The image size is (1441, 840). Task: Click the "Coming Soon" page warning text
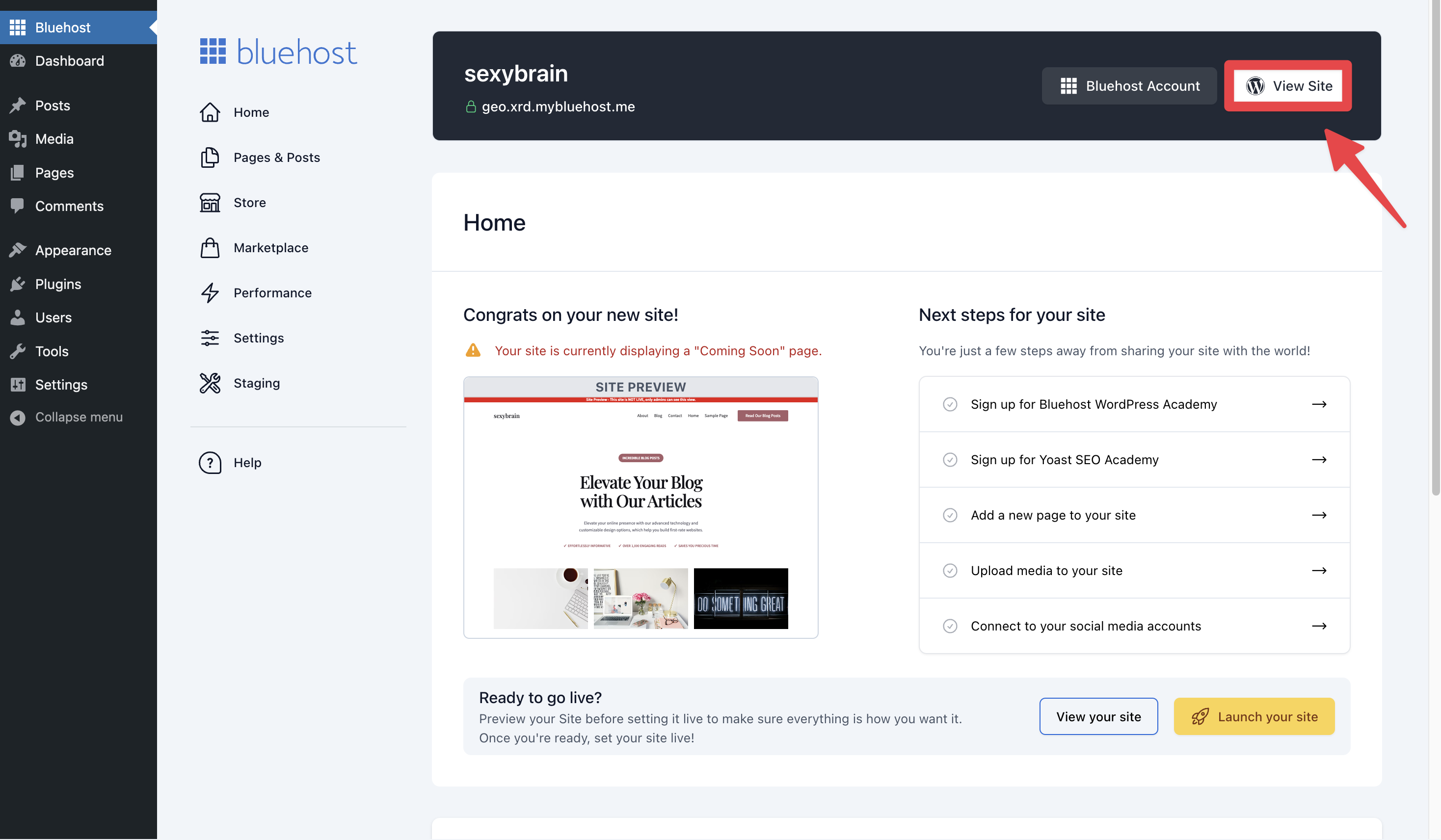(x=658, y=350)
